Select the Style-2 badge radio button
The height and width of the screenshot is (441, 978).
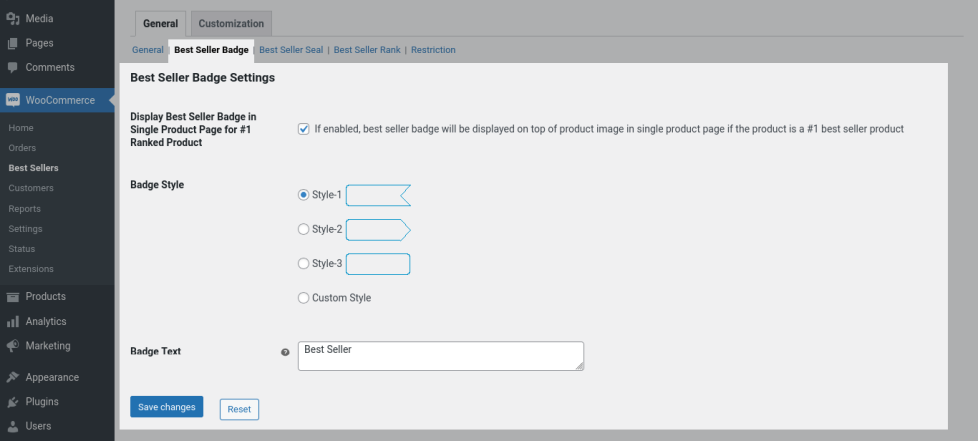point(304,229)
